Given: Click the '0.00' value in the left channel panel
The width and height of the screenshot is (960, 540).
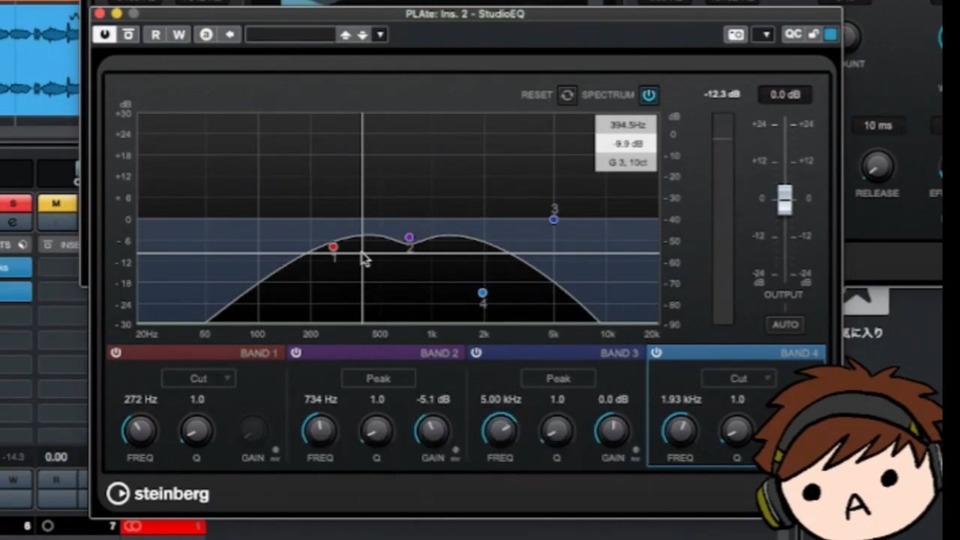Looking at the screenshot, I should [56, 457].
